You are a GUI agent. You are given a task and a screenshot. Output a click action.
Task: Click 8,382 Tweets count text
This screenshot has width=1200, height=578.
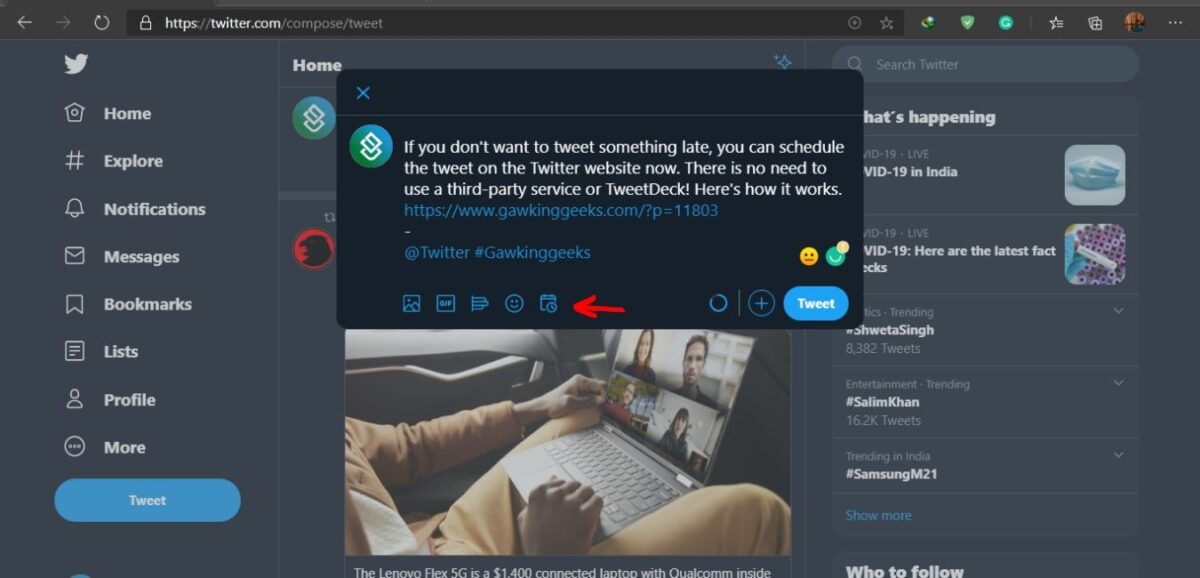click(x=883, y=348)
